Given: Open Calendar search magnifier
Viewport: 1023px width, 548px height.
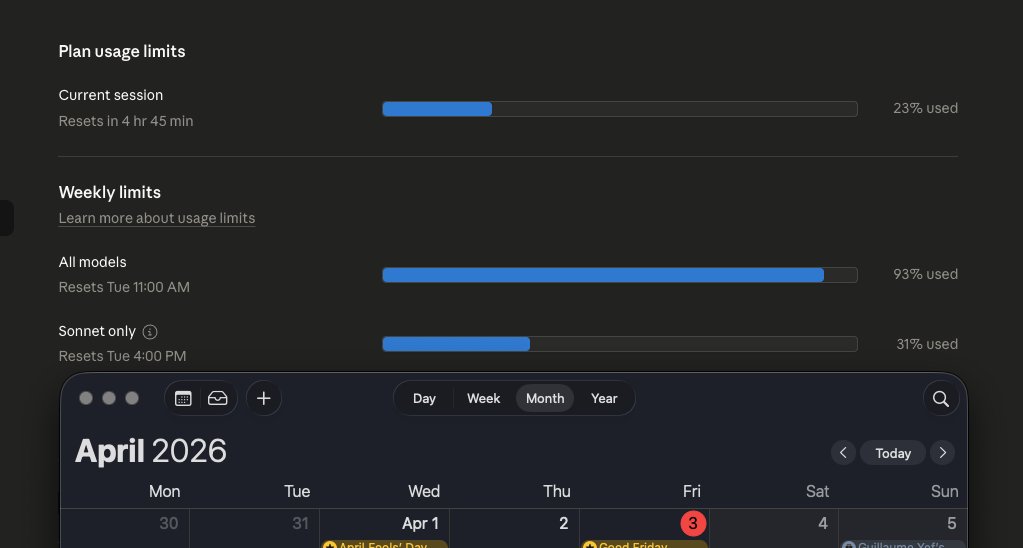Looking at the screenshot, I should pyautogui.click(x=941, y=399).
